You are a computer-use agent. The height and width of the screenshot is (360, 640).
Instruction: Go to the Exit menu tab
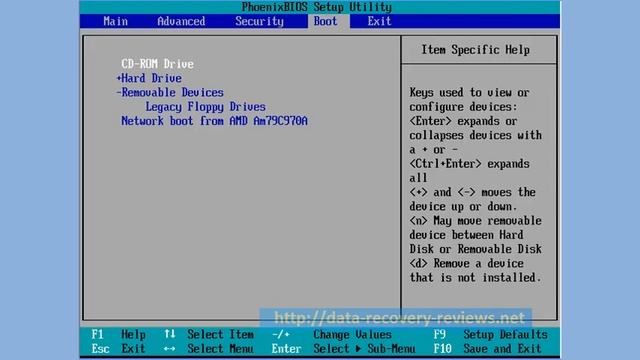coord(379,21)
